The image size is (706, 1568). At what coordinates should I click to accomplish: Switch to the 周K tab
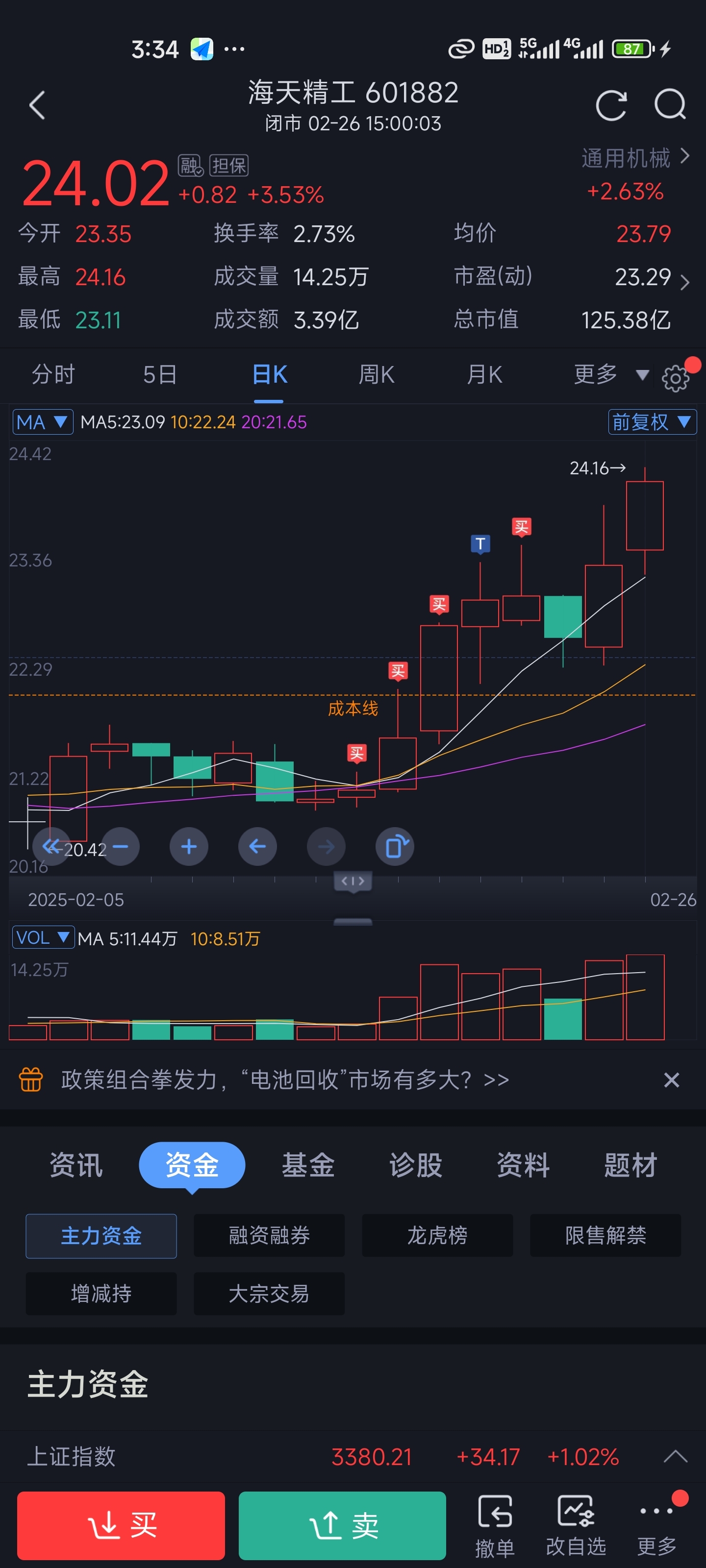pyautogui.click(x=377, y=375)
